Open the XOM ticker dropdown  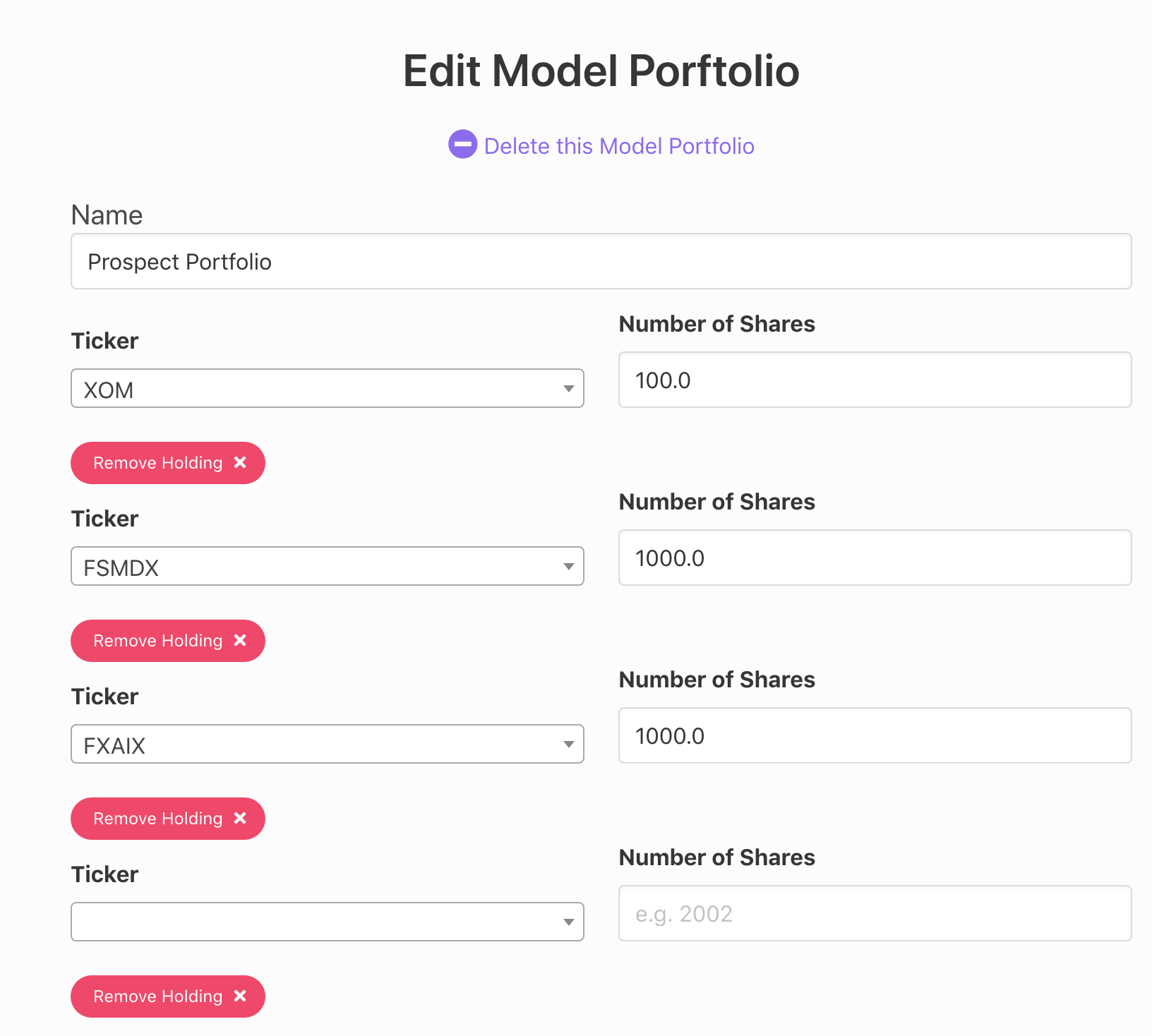tap(327, 388)
